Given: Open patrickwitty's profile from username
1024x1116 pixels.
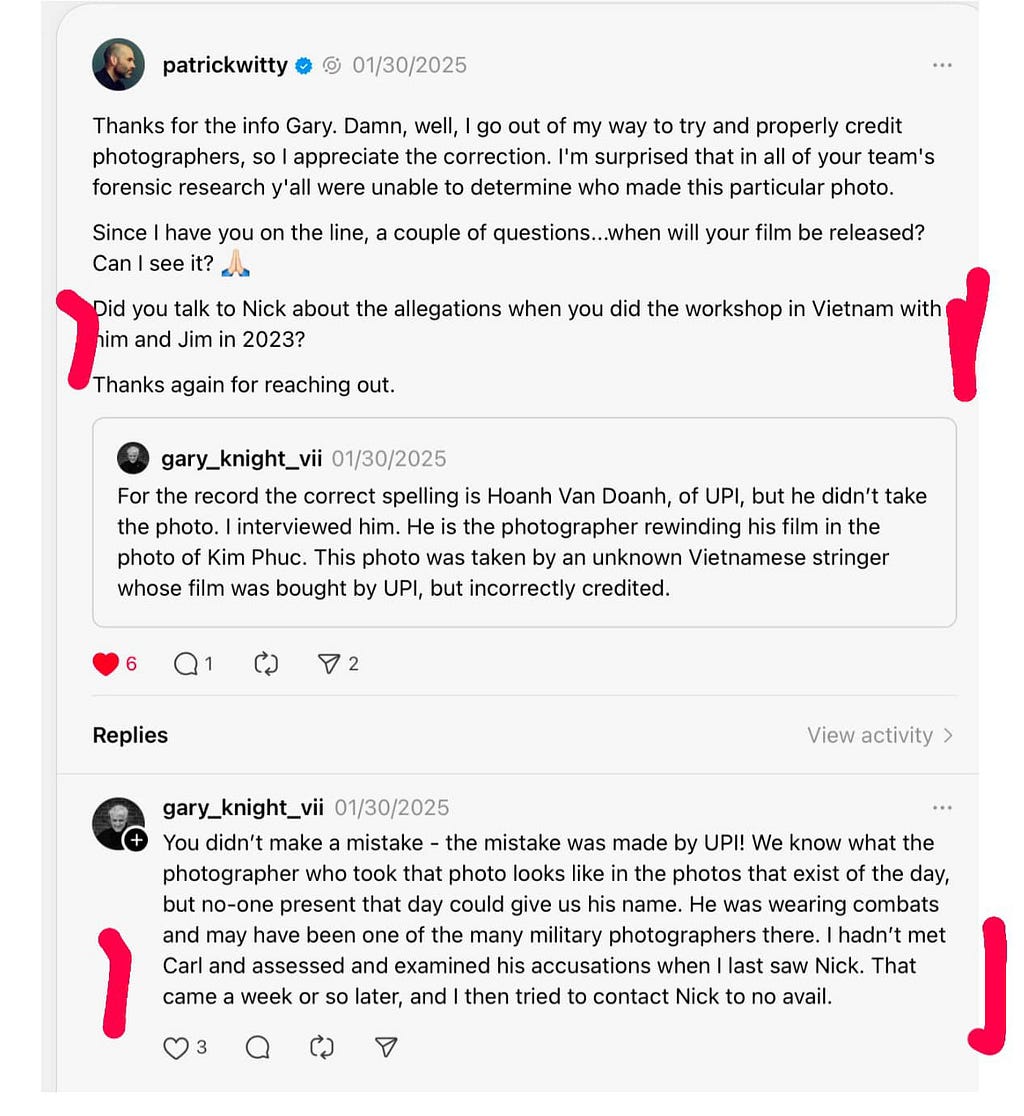Looking at the screenshot, I should point(225,65).
